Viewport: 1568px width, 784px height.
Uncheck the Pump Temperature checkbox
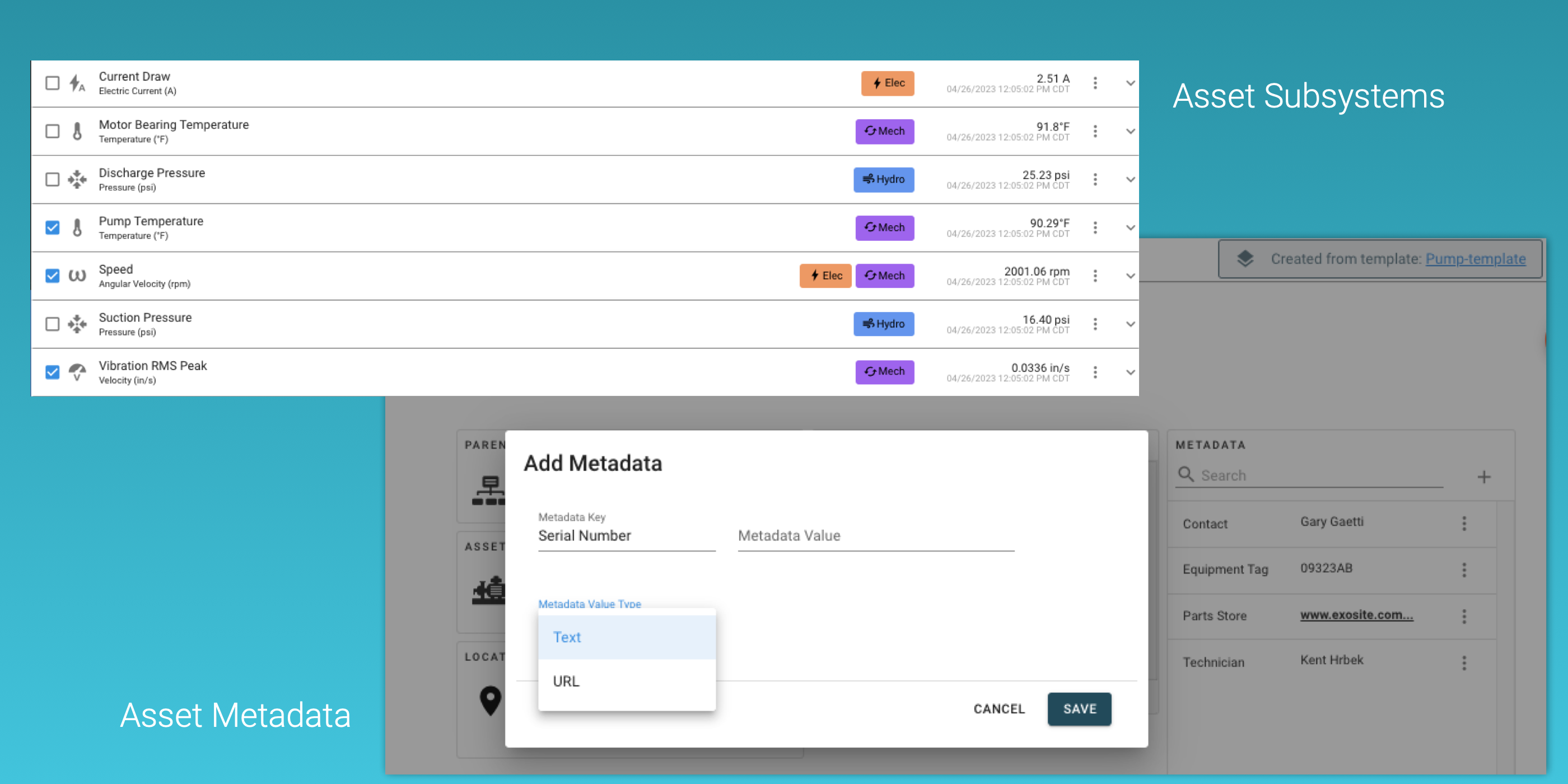click(x=52, y=228)
